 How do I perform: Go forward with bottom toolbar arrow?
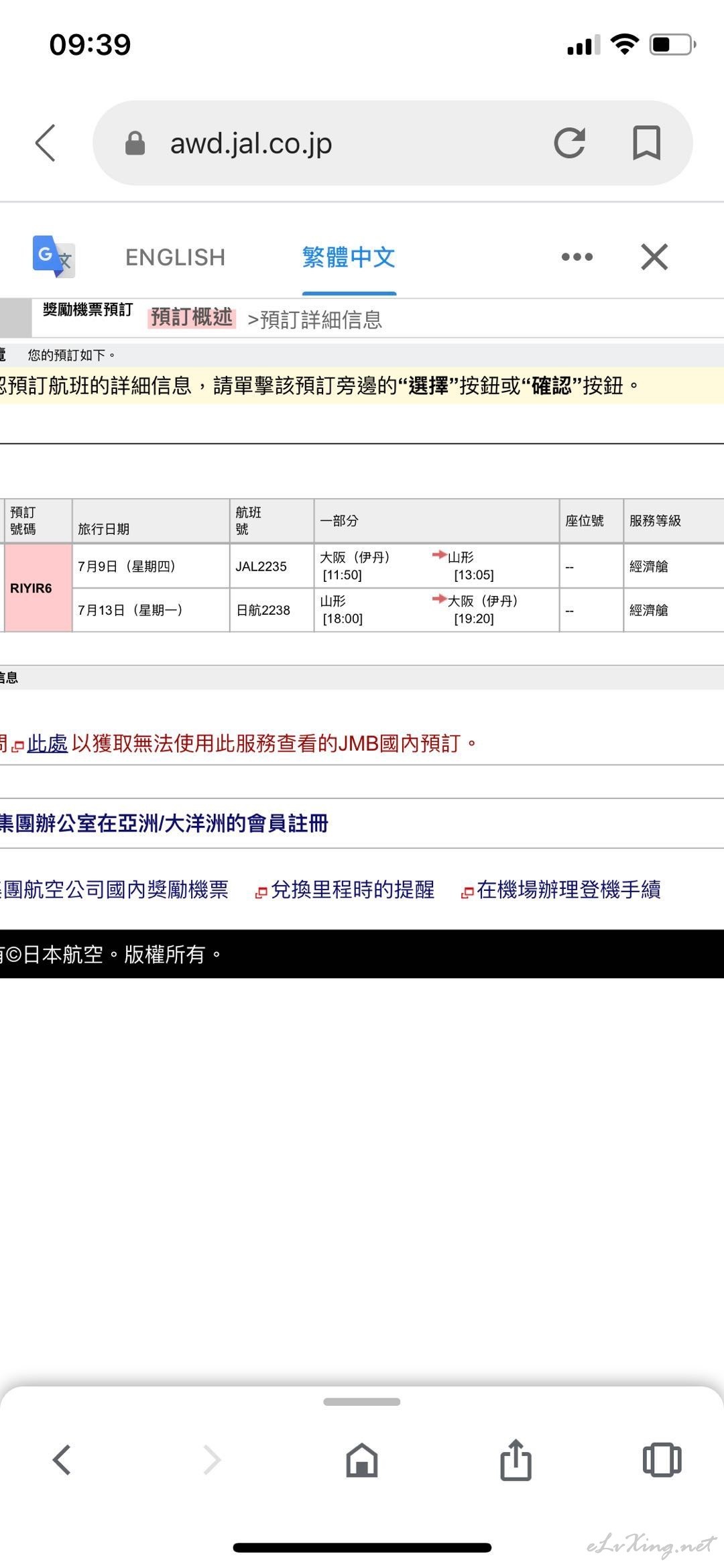point(212,1459)
